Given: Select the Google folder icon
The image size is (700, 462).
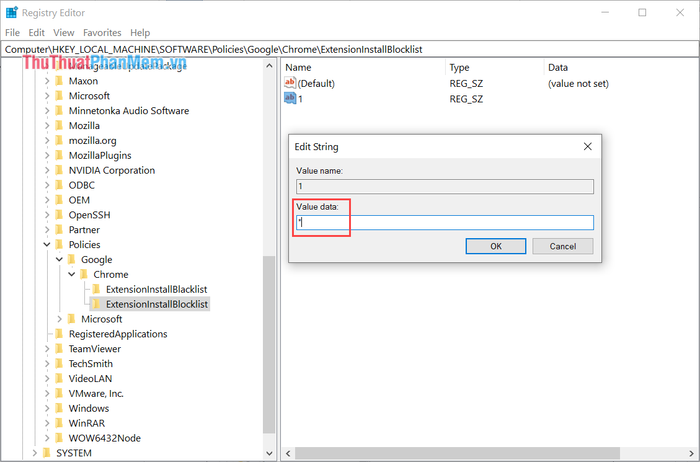Looking at the screenshot, I should pos(71,259).
